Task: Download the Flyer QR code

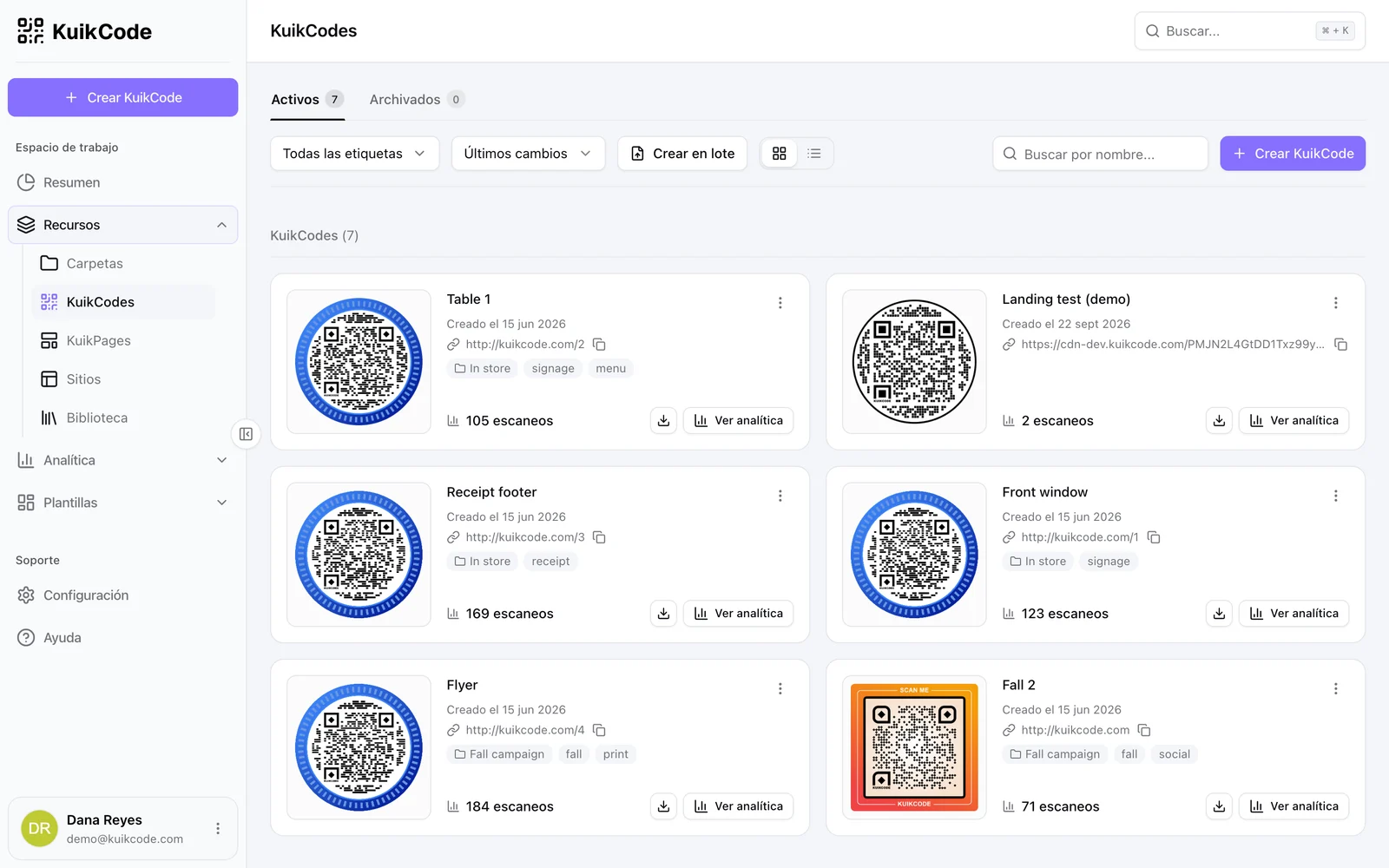Action: point(663,806)
